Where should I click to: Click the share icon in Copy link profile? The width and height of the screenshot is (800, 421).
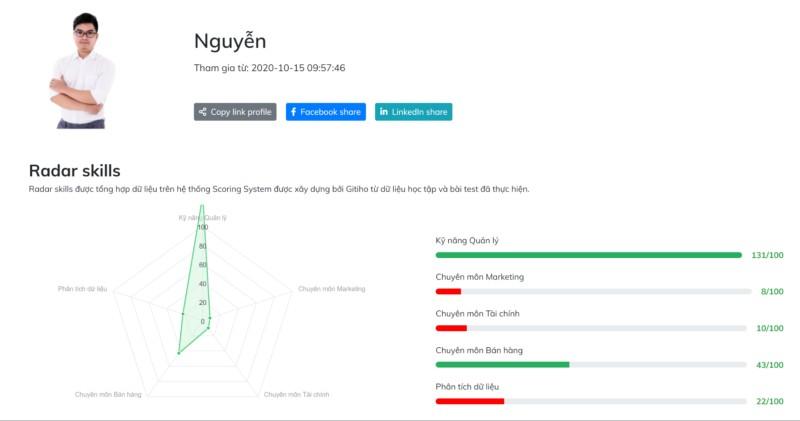pyautogui.click(x=202, y=112)
